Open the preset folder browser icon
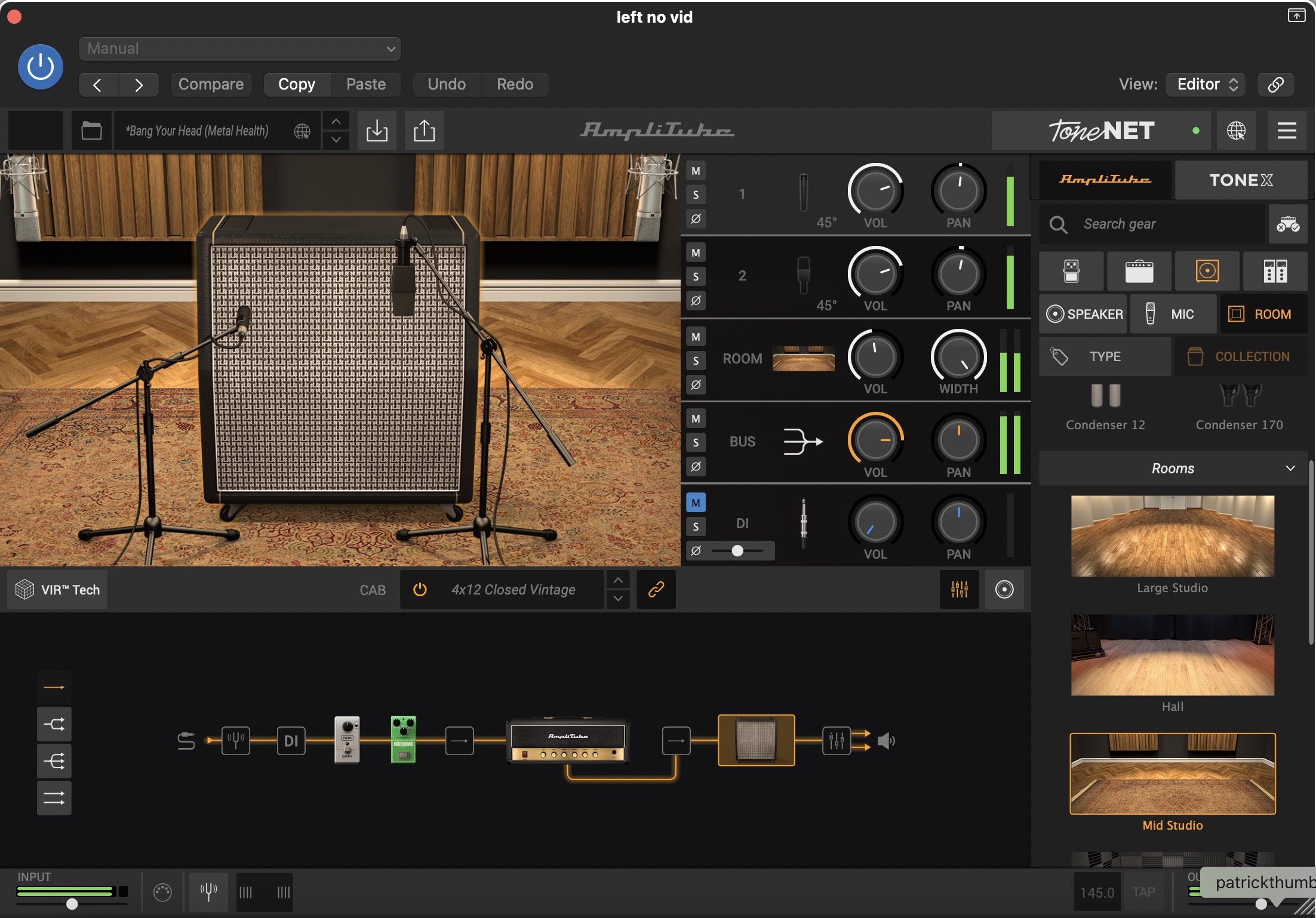 [x=91, y=131]
